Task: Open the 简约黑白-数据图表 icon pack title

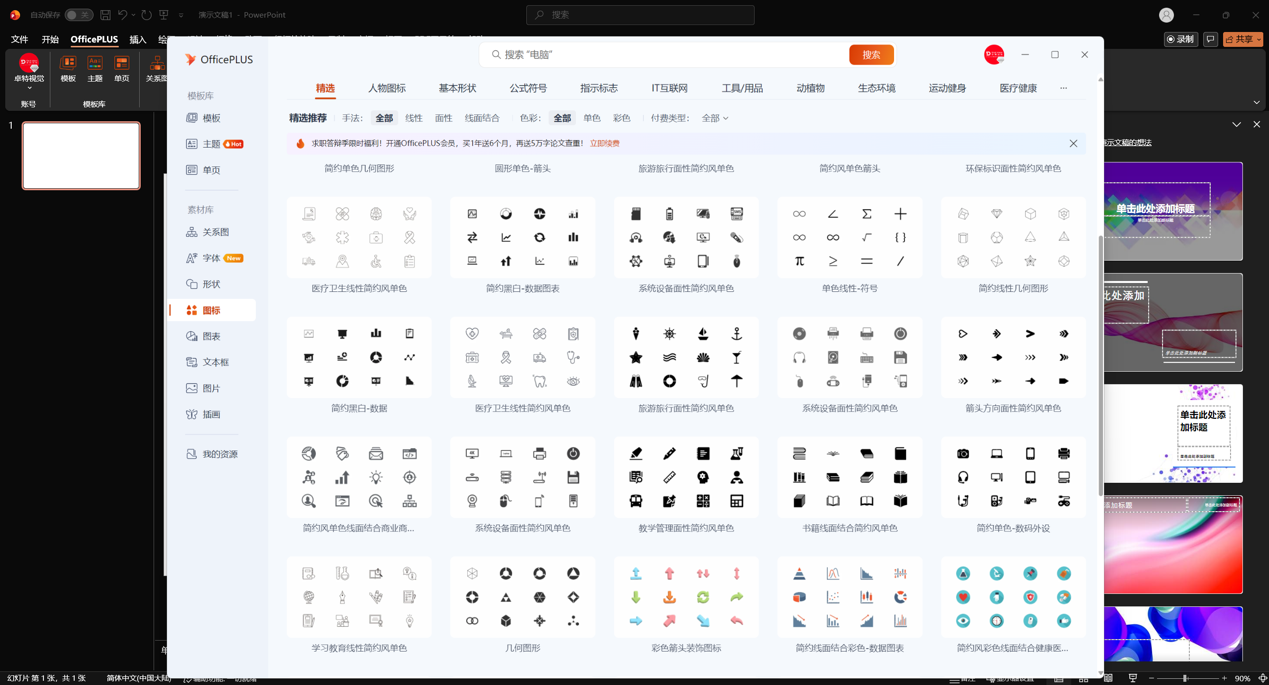Action: 522,288
